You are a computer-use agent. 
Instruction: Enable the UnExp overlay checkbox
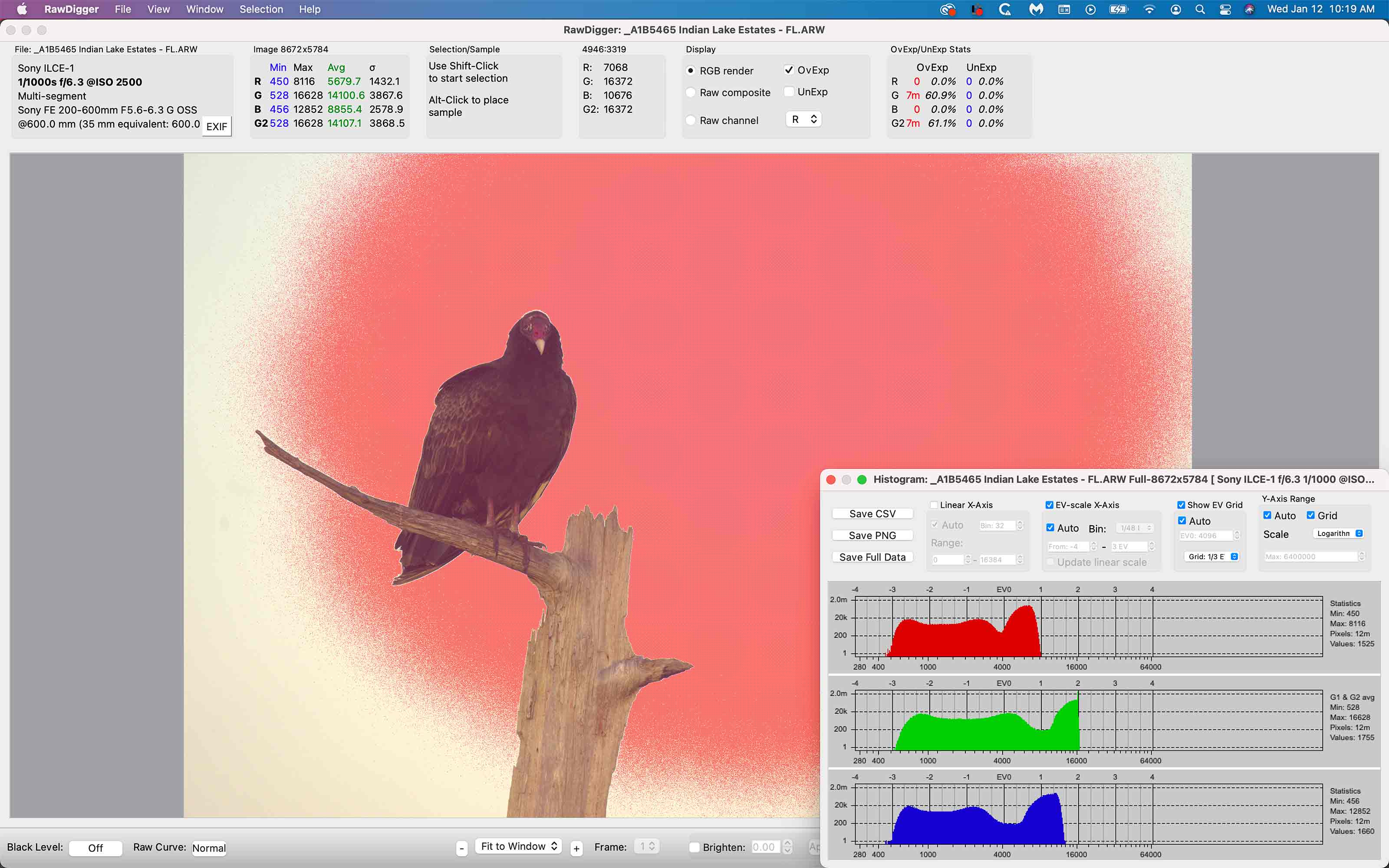coord(789,92)
